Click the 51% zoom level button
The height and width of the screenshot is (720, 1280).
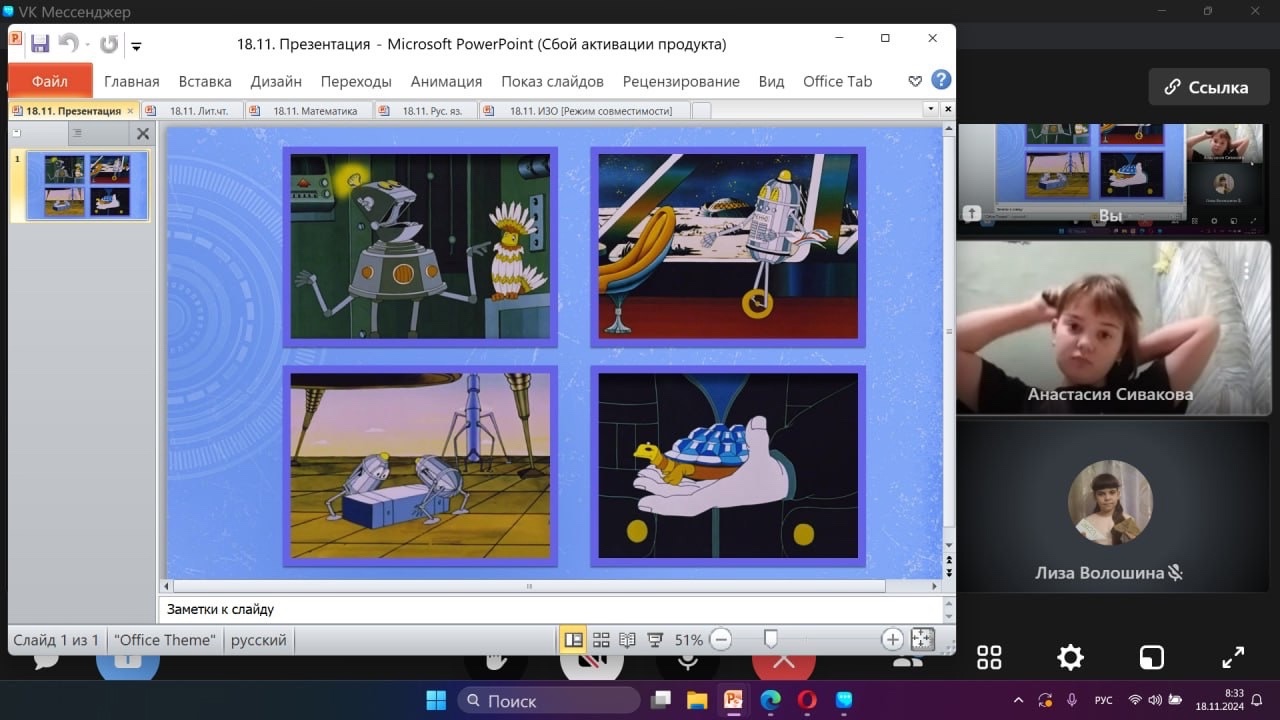pyautogui.click(x=688, y=640)
